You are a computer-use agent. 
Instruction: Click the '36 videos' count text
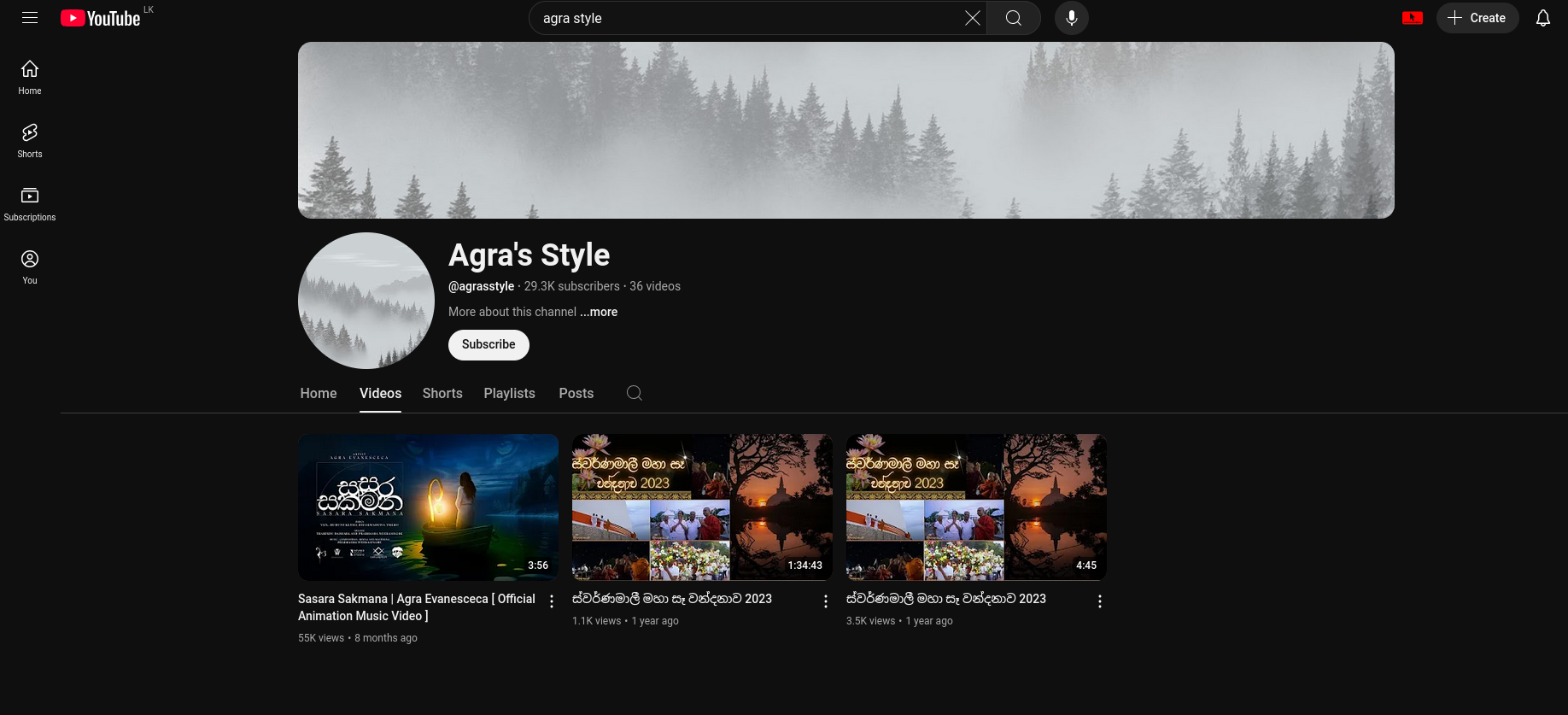point(655,286)
